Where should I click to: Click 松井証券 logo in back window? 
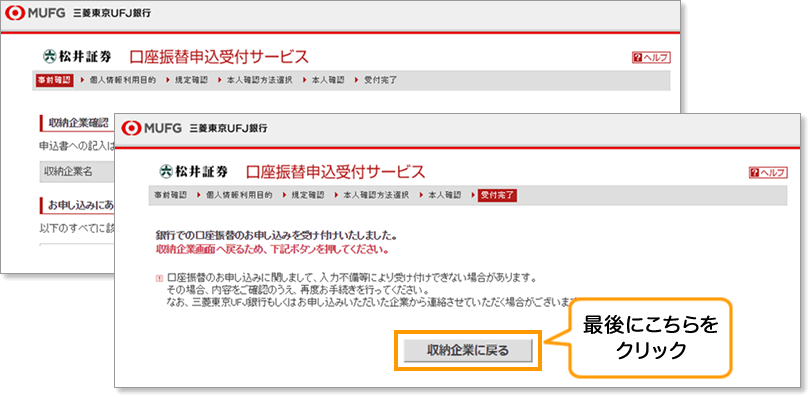77,56
